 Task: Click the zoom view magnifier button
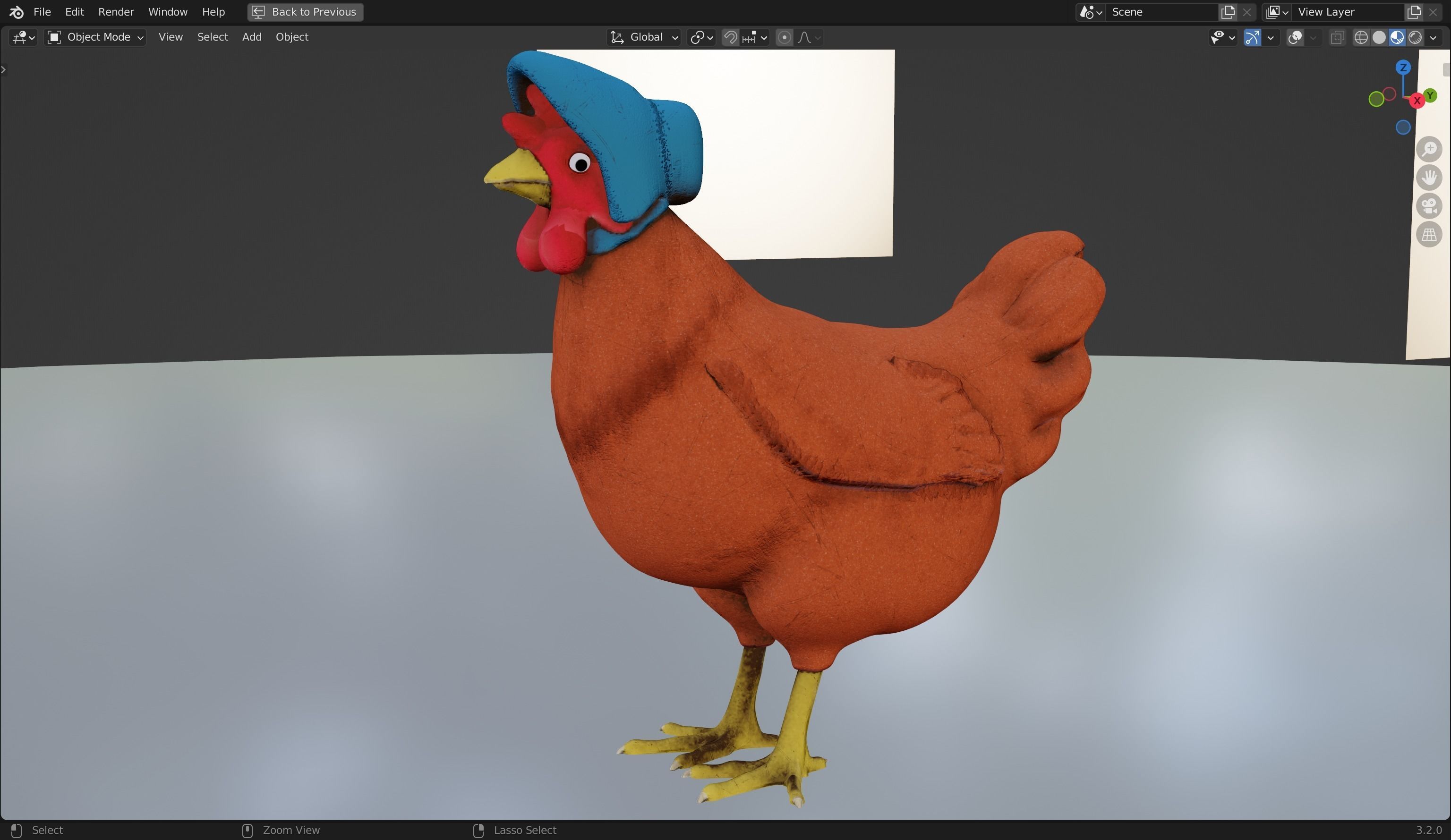pos(1429,149)
